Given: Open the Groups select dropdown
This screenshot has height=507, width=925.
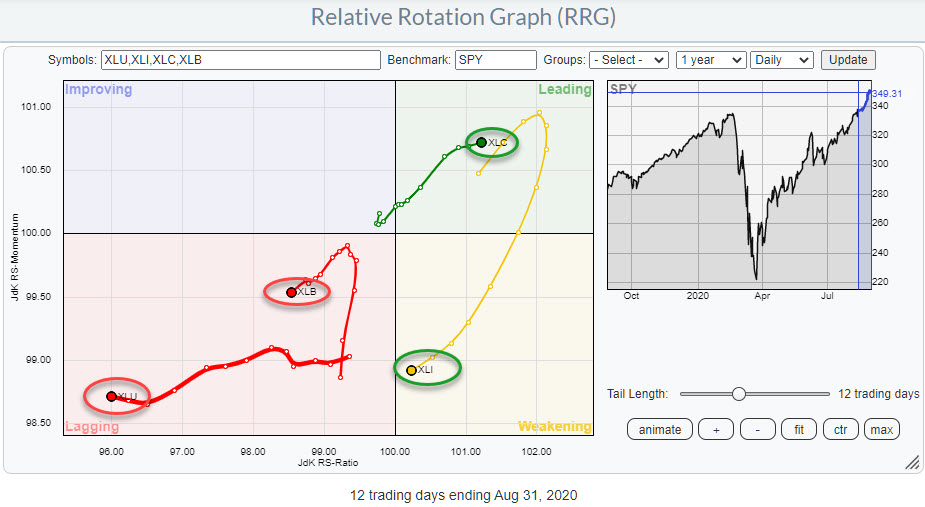Looking at the screenshot, I should click(628, 60).
